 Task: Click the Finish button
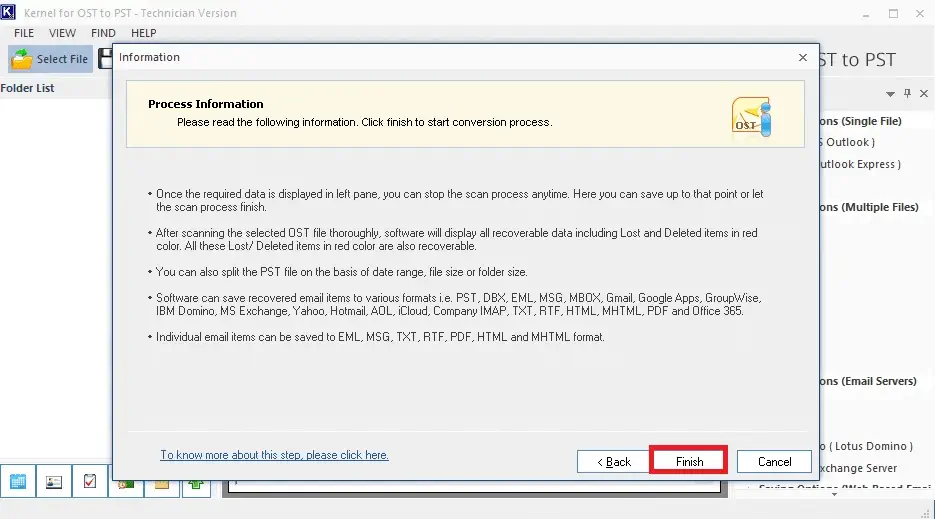point(689,461)
